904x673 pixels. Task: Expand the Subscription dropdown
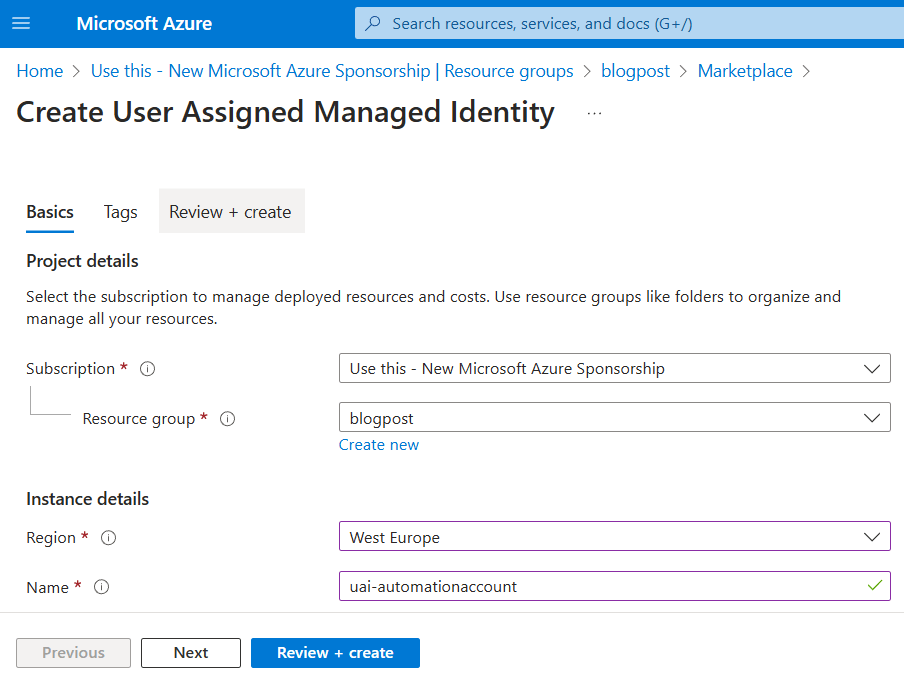click(614, 368)
